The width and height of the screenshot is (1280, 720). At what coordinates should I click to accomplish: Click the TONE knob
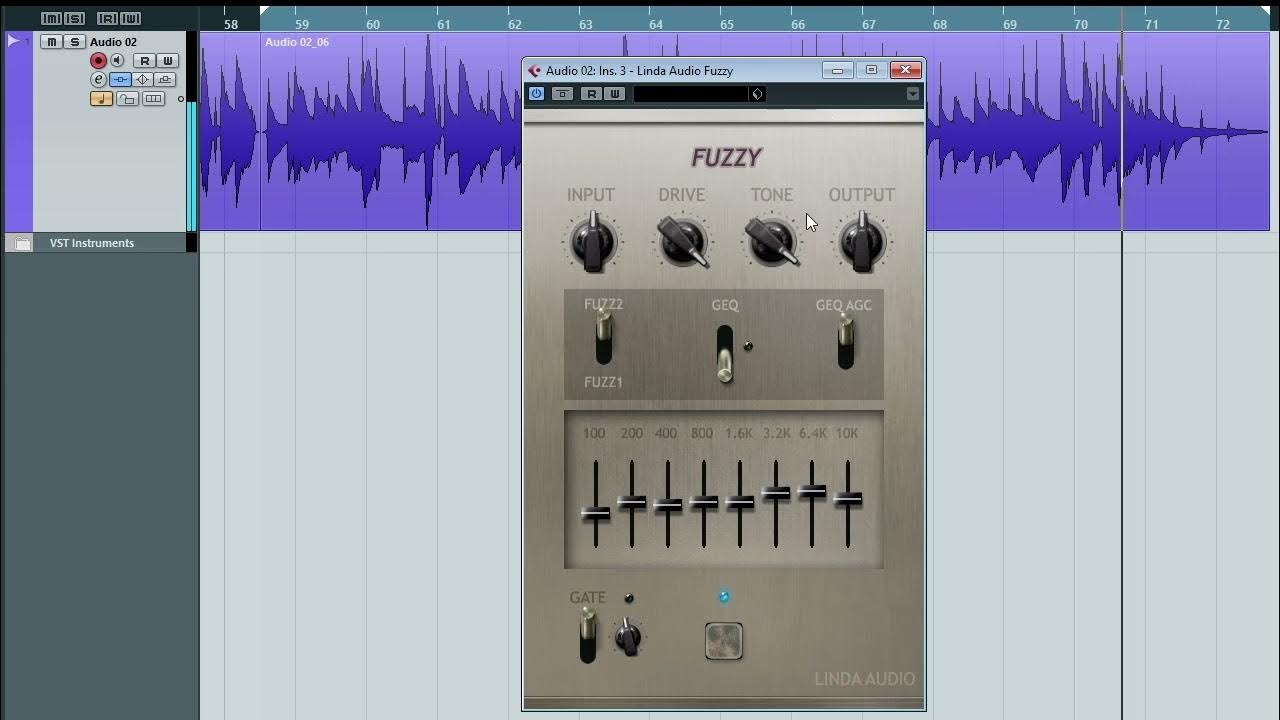click(x=772, y=242)
